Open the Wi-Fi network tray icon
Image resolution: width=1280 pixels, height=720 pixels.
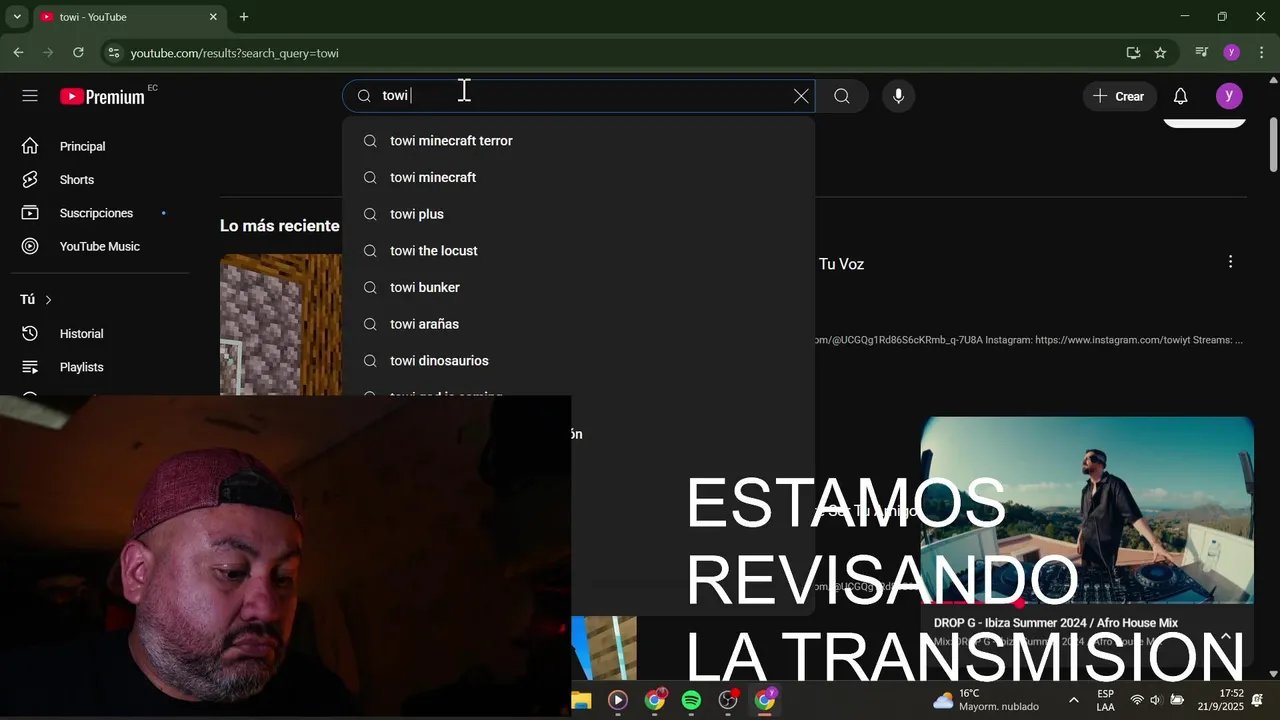(x=1137, y=700)
